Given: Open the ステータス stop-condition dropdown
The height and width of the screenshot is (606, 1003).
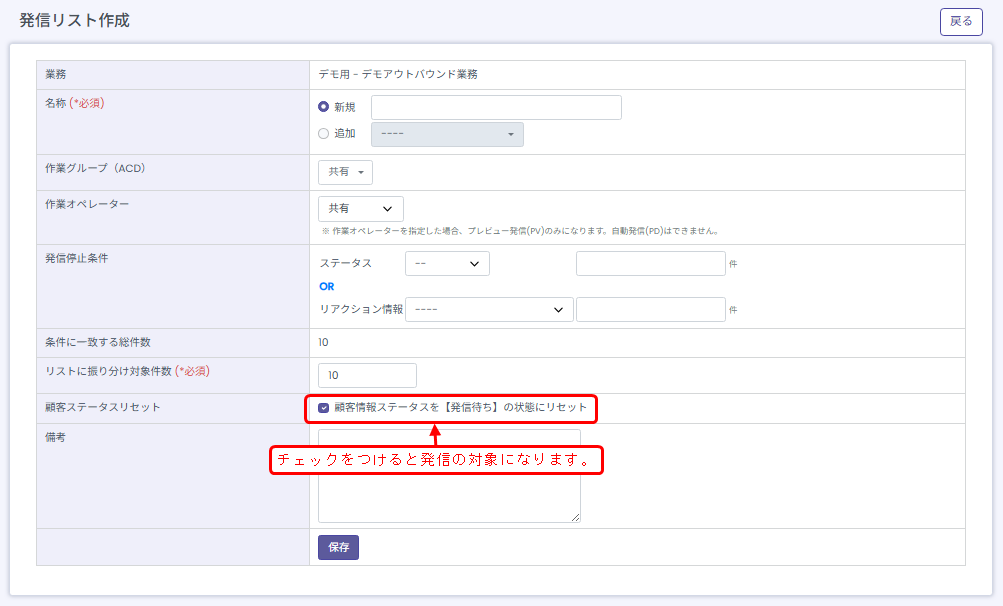Looking at the screenshot, I should coord(447,263).
